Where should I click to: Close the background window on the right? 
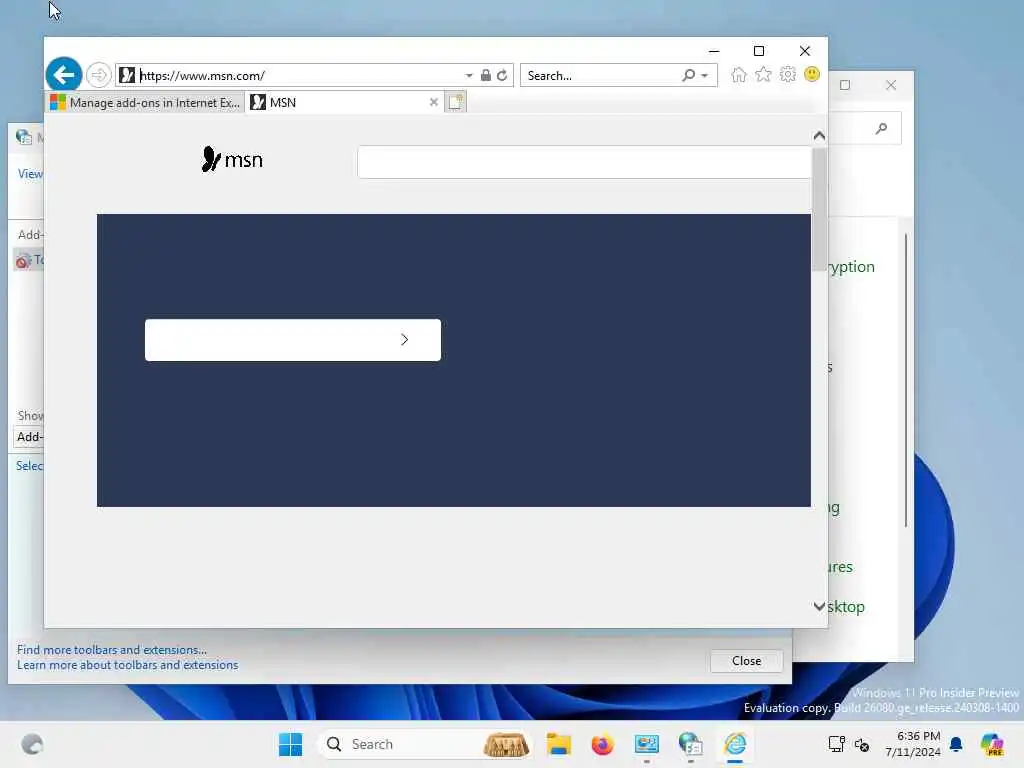(891, 85)
